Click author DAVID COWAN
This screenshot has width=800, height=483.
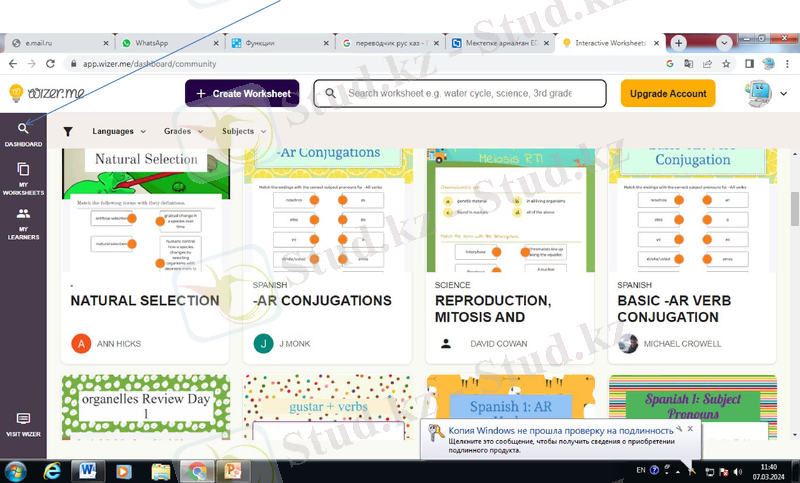pos(498,344)
